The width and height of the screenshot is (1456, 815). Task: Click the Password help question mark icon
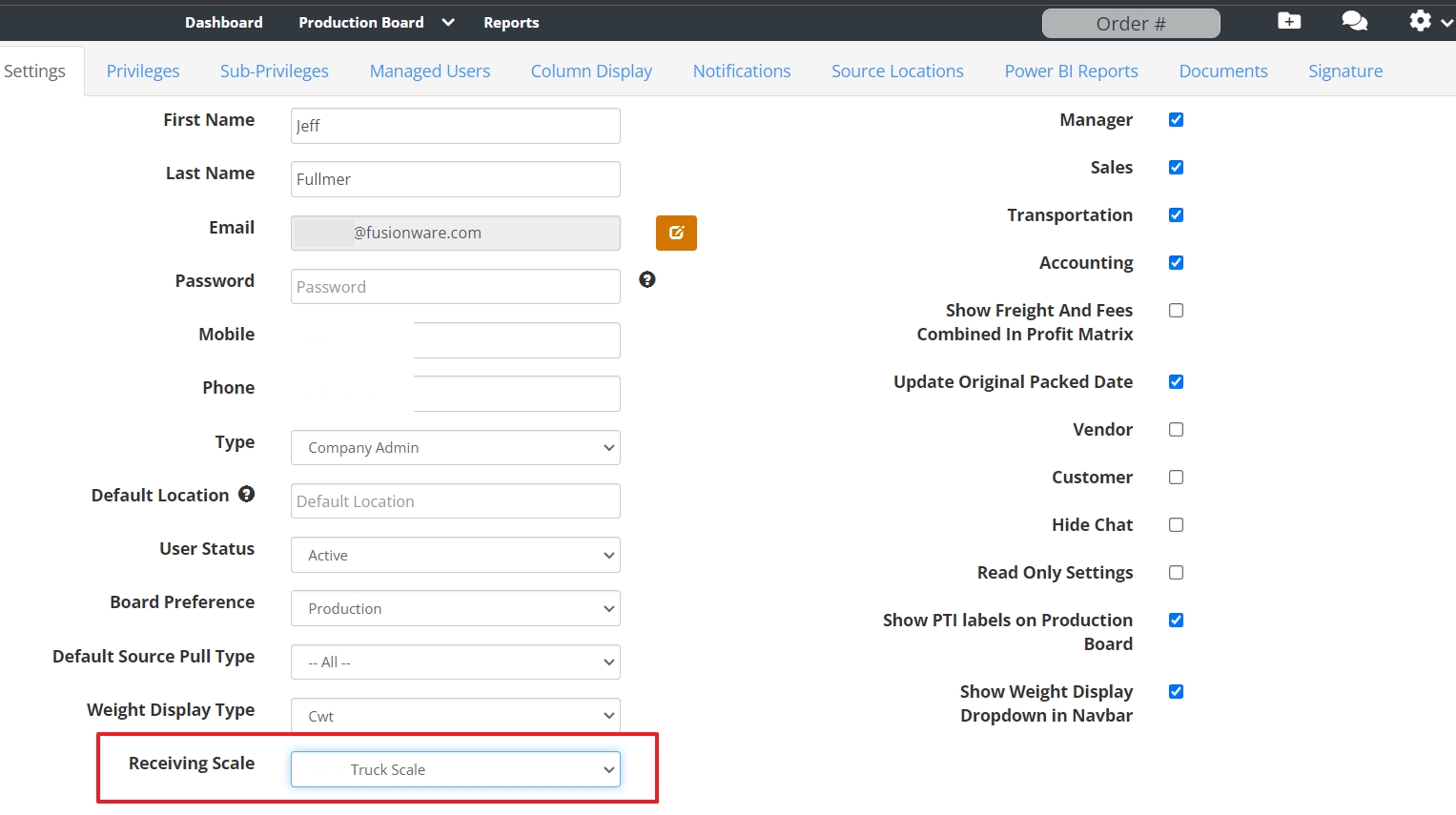pyautogui.click(x=647, y=279)
